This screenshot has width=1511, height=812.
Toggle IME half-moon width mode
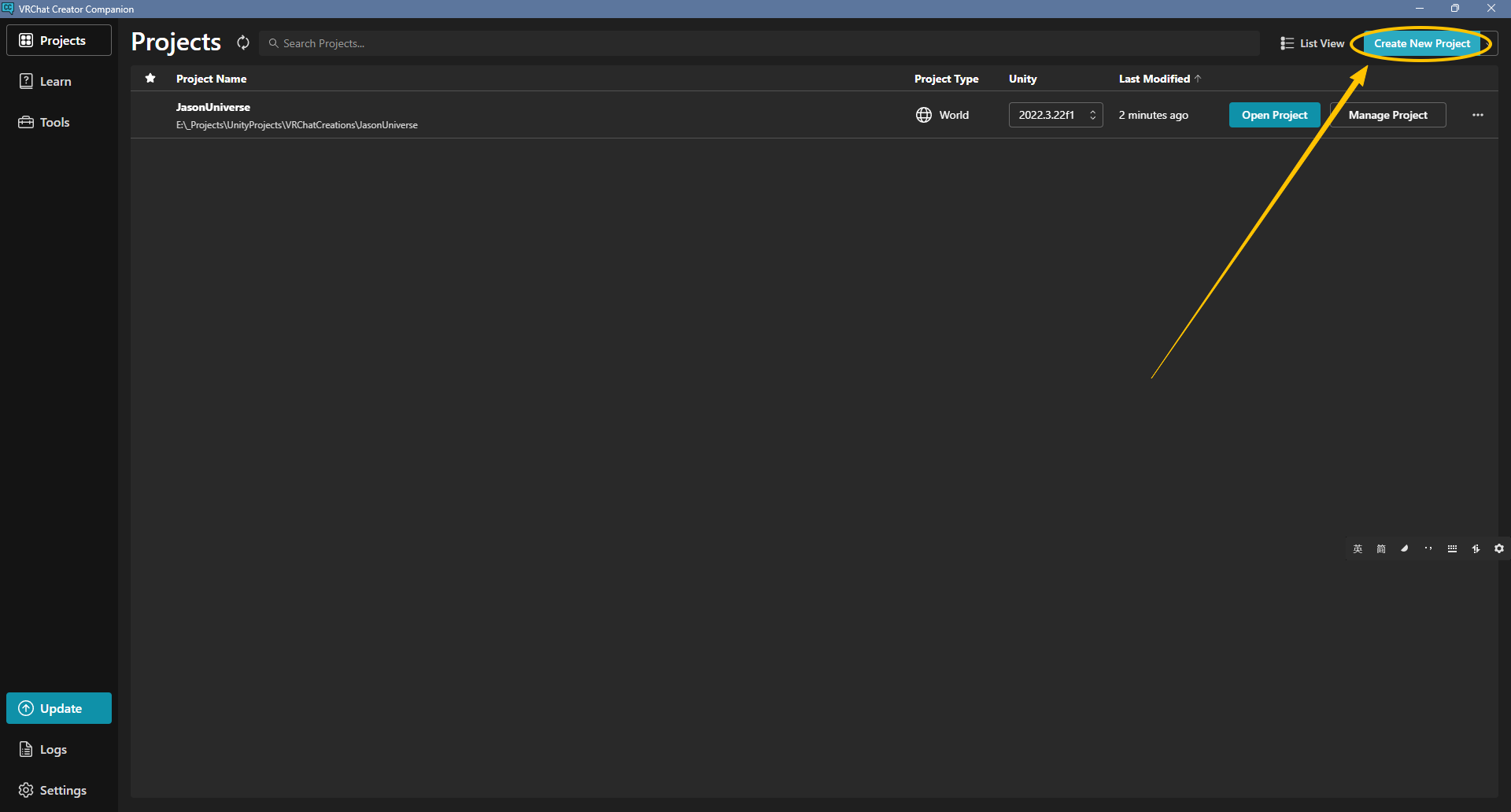tap(1405, 548)
